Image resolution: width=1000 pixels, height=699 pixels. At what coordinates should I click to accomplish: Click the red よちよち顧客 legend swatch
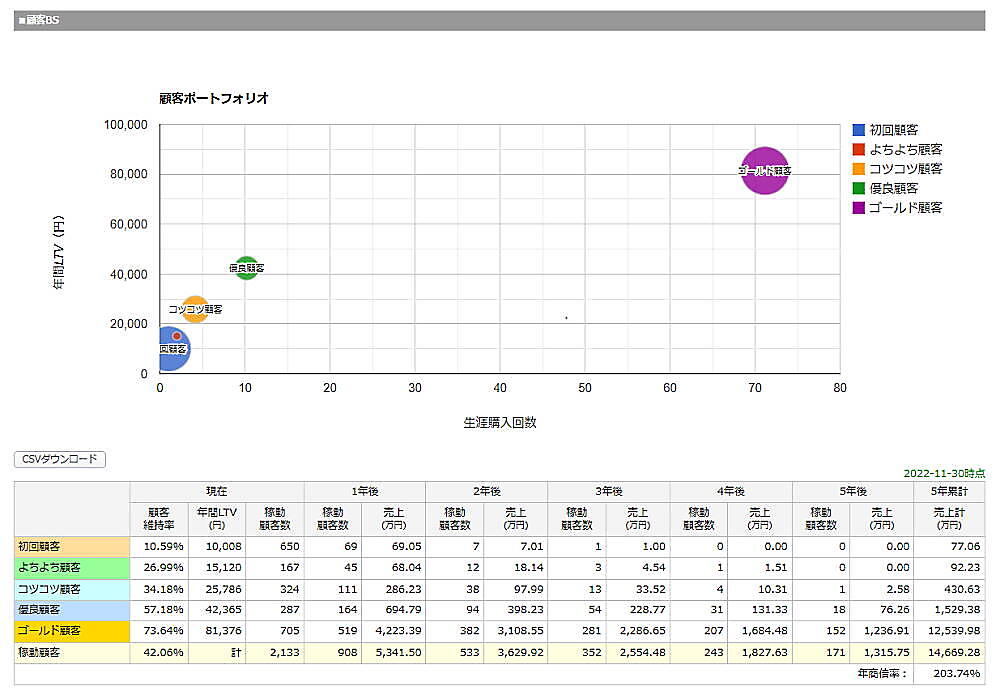click(x=858, y=149)
